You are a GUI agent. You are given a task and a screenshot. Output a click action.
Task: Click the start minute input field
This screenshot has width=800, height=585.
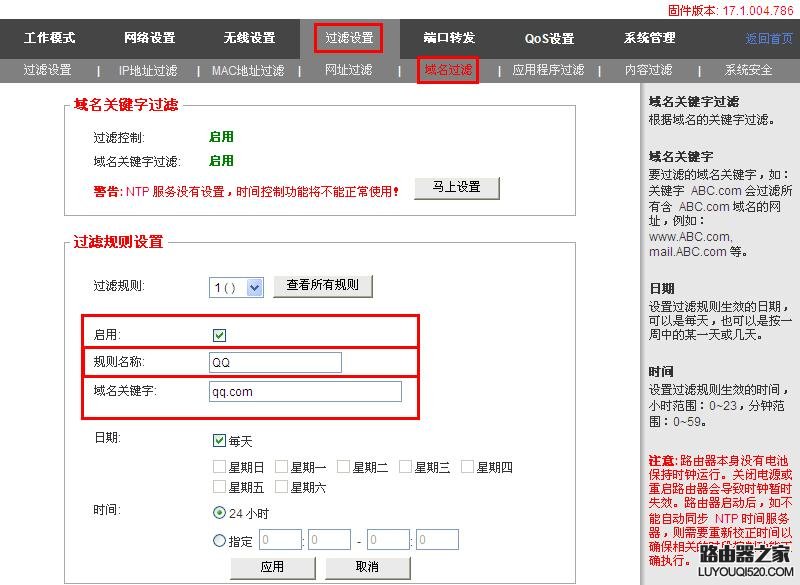tap(330, 540)
